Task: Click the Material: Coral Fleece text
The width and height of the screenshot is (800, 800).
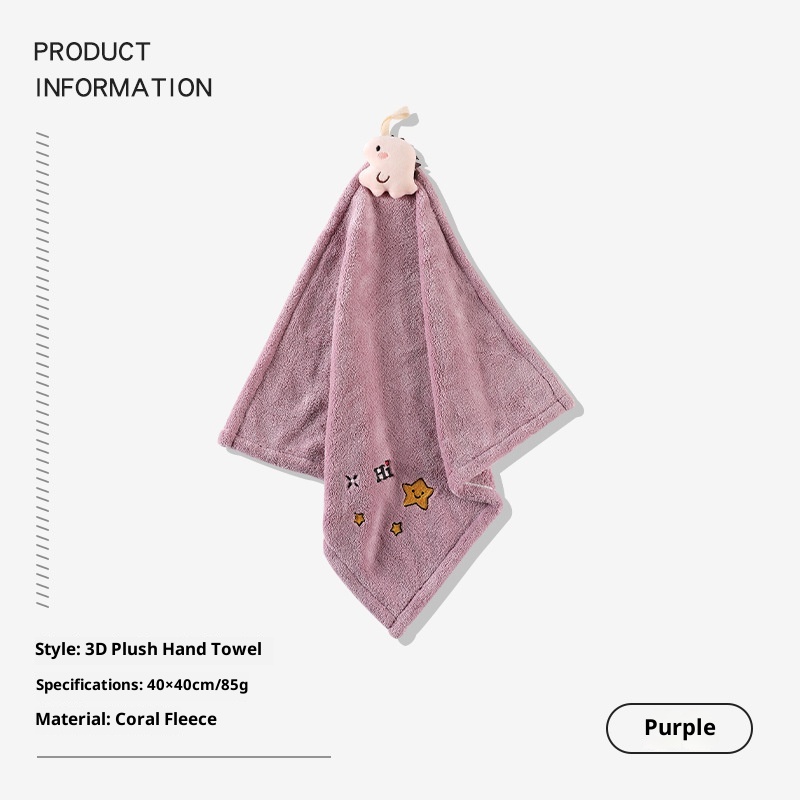Action: [126, 719]
